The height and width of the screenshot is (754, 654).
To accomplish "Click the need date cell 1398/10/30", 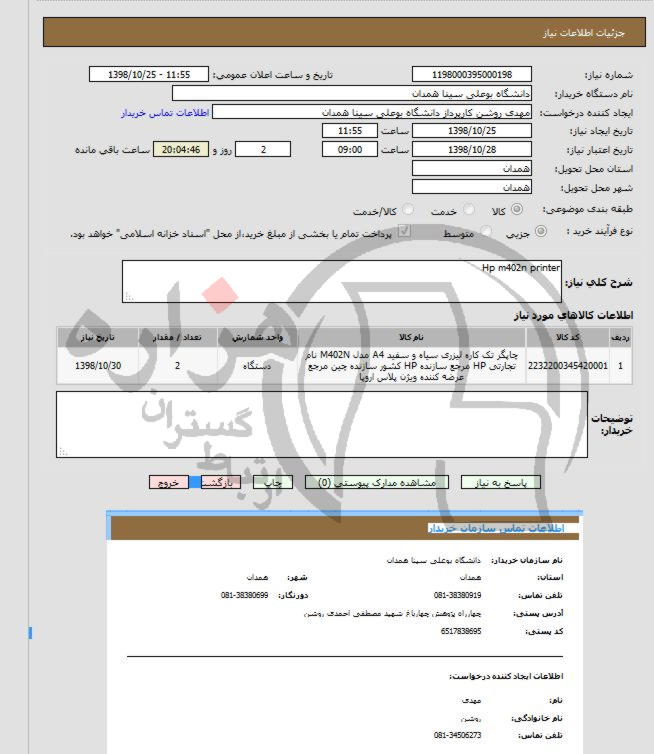I will click(x=98, y=366).
